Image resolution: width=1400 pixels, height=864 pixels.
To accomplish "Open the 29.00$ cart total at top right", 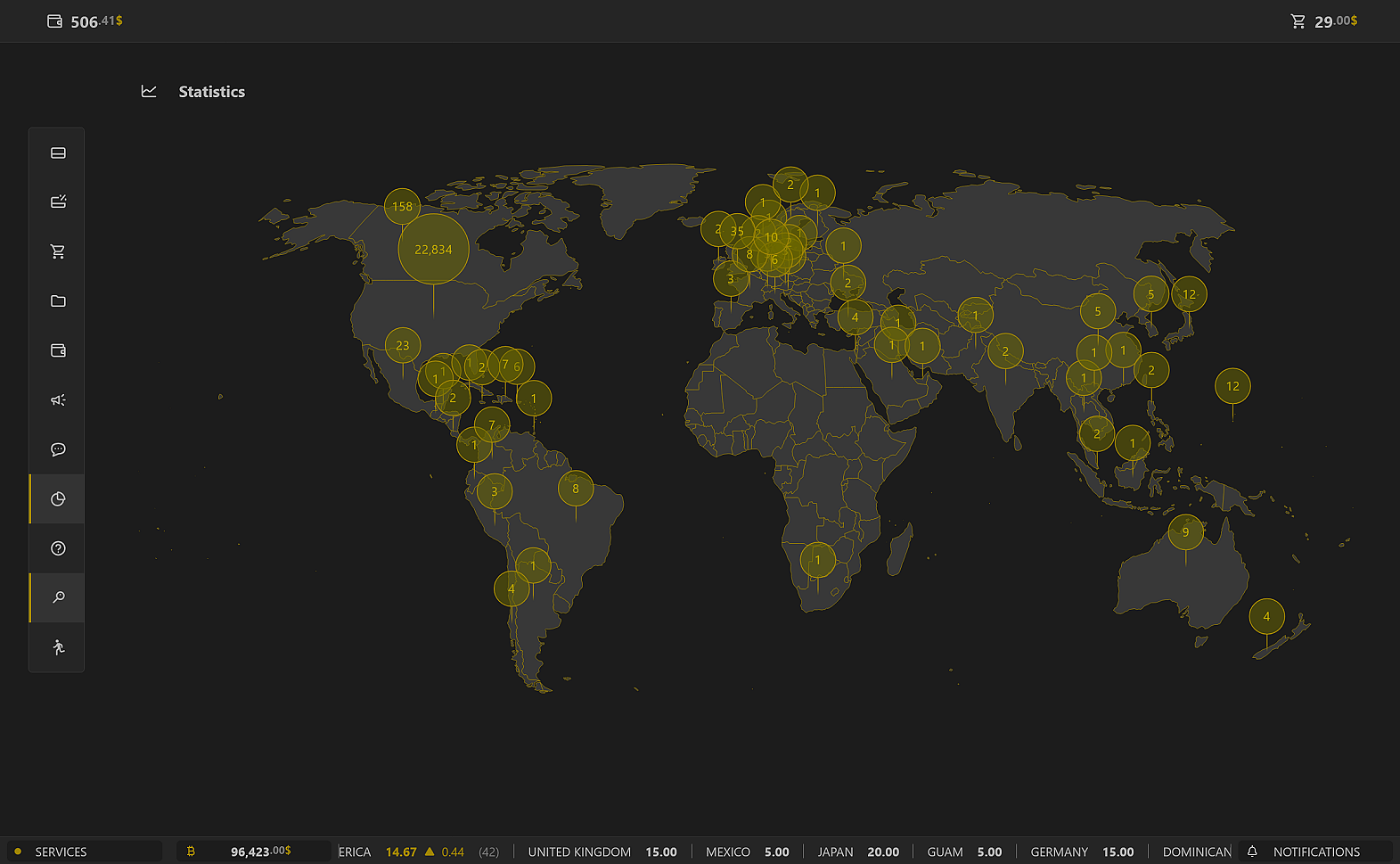I will coord(1324,21).
